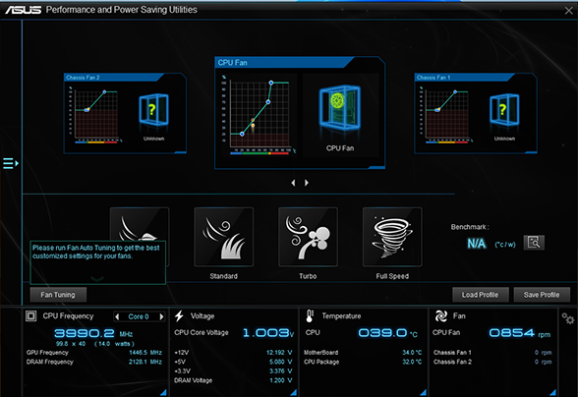Go to previous fan with left arrow
Viewport: 578px width, 397px height.
(293, 182)
